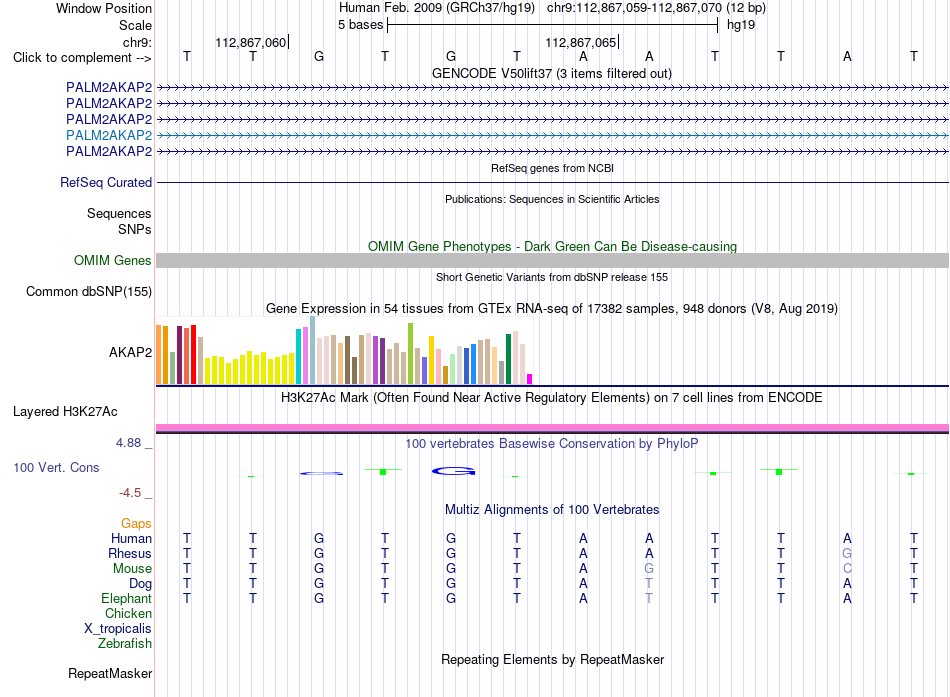Click the faded G in the Rhesus row
This screenshot has width=950, height=697.
847,553
